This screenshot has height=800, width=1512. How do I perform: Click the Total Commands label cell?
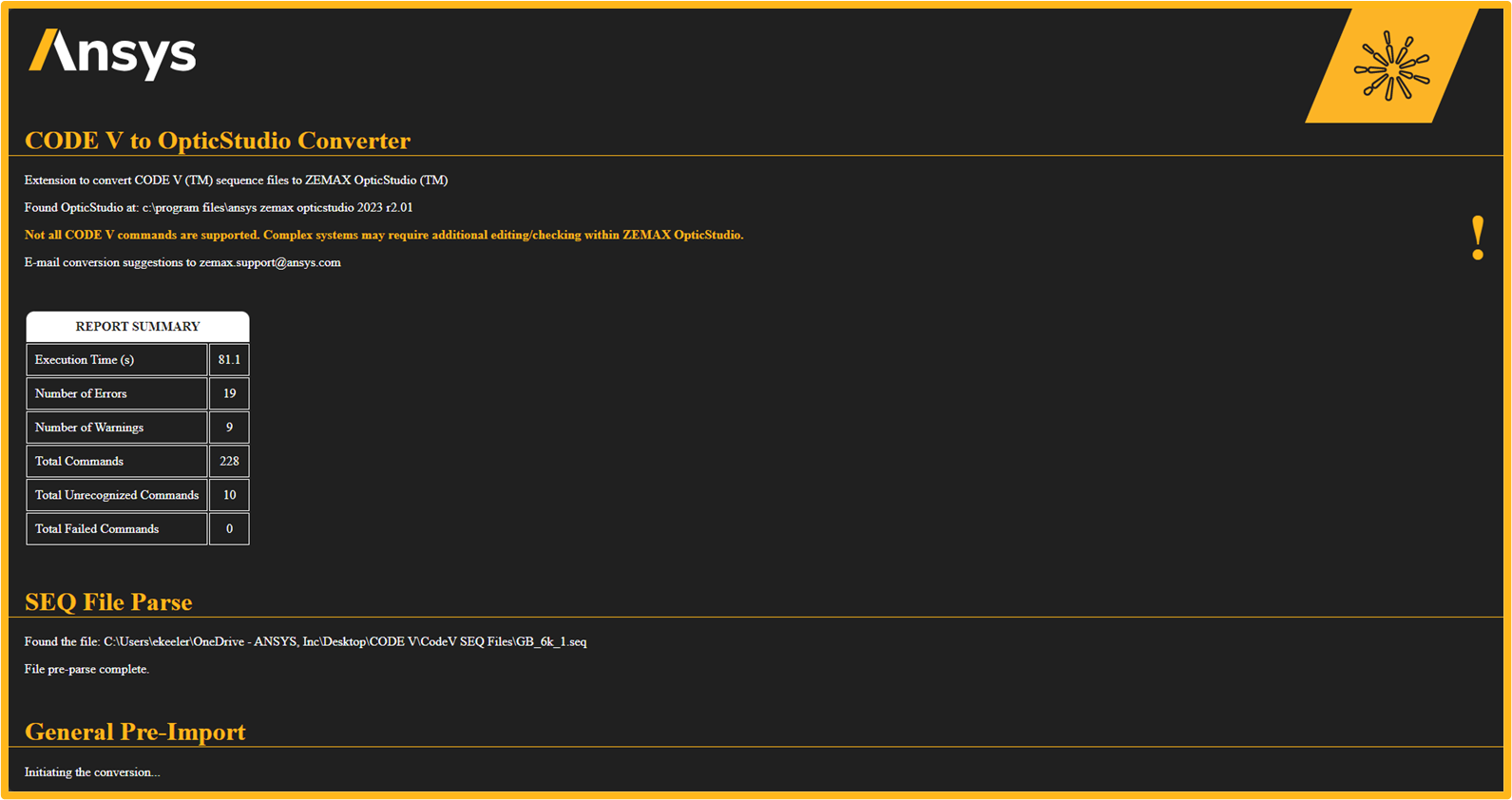[x=117, y=461]
